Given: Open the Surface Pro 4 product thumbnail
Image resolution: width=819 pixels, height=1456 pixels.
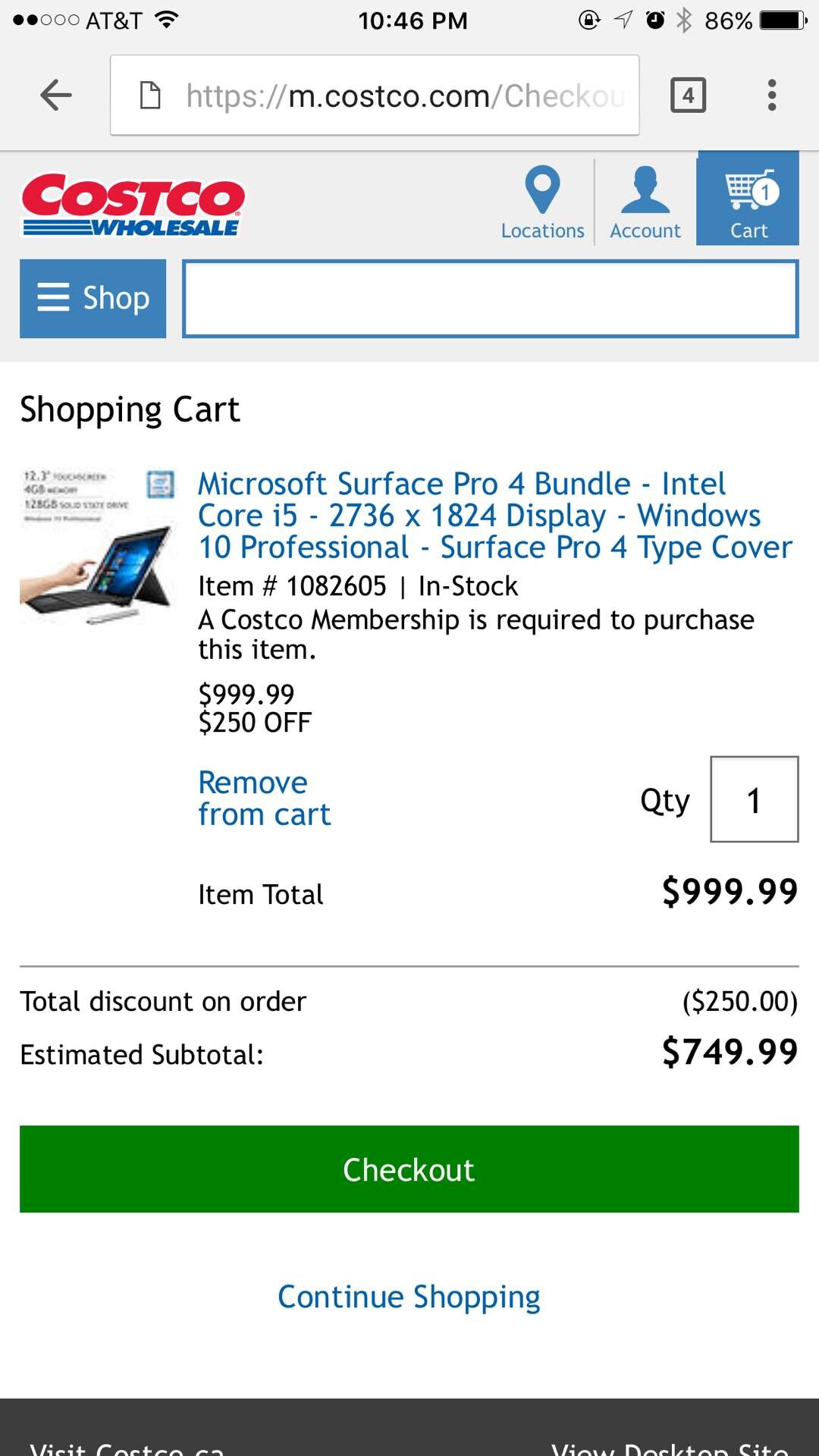Looking at the screenshot, I should click(98, 548).
